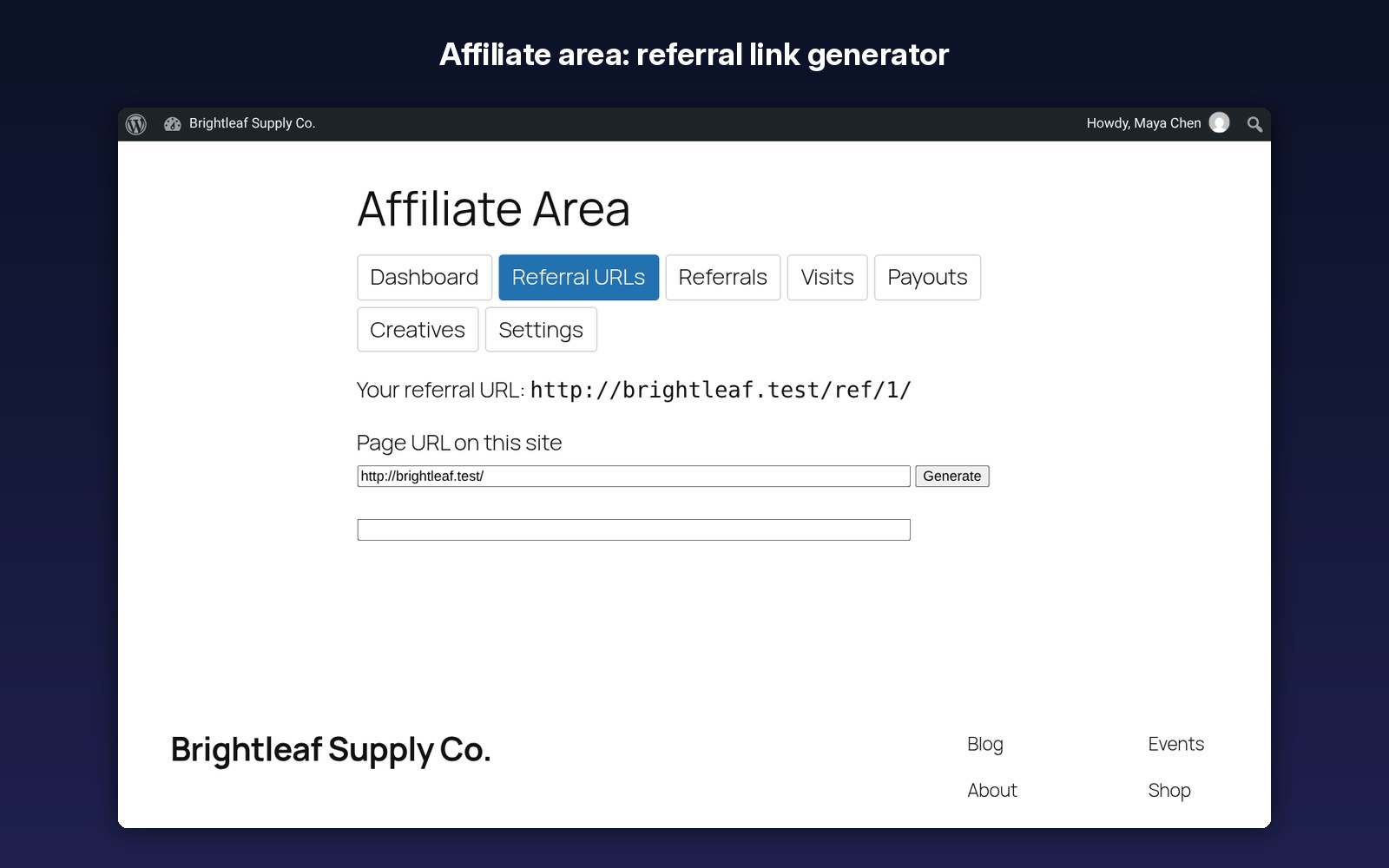Click the Generate button

pos(952,477)
